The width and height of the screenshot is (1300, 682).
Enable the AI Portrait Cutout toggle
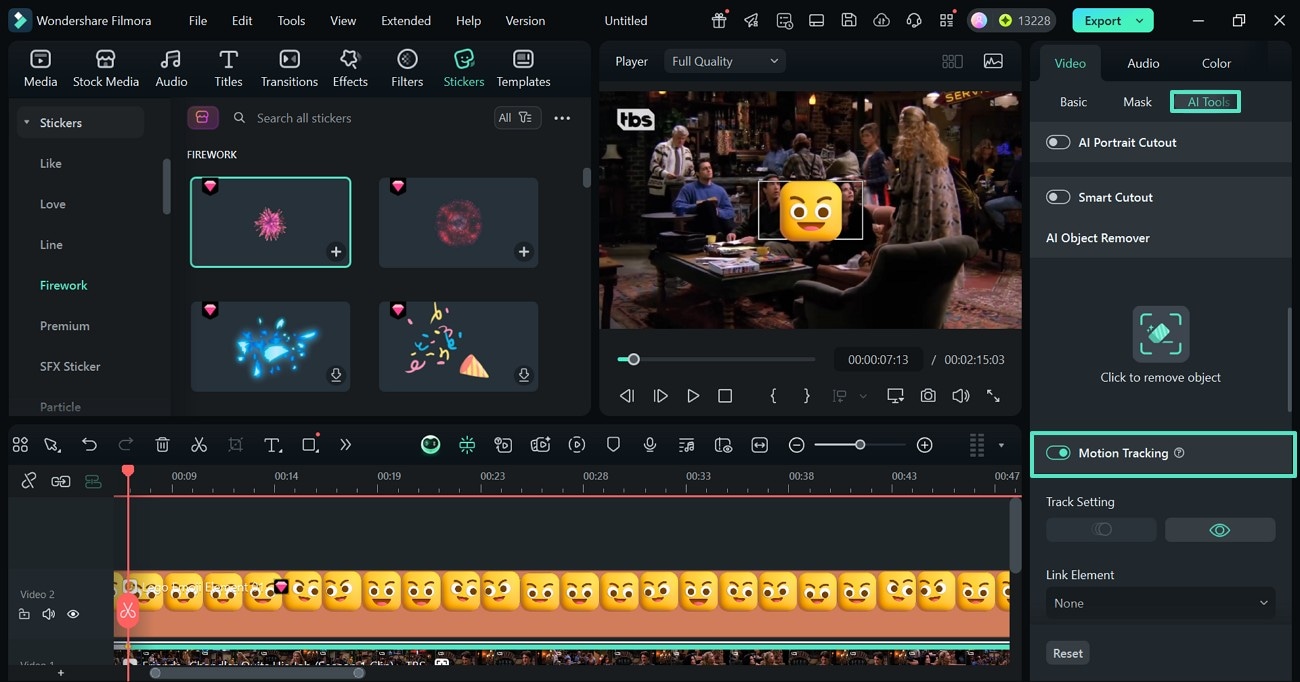coord(1057,141)
